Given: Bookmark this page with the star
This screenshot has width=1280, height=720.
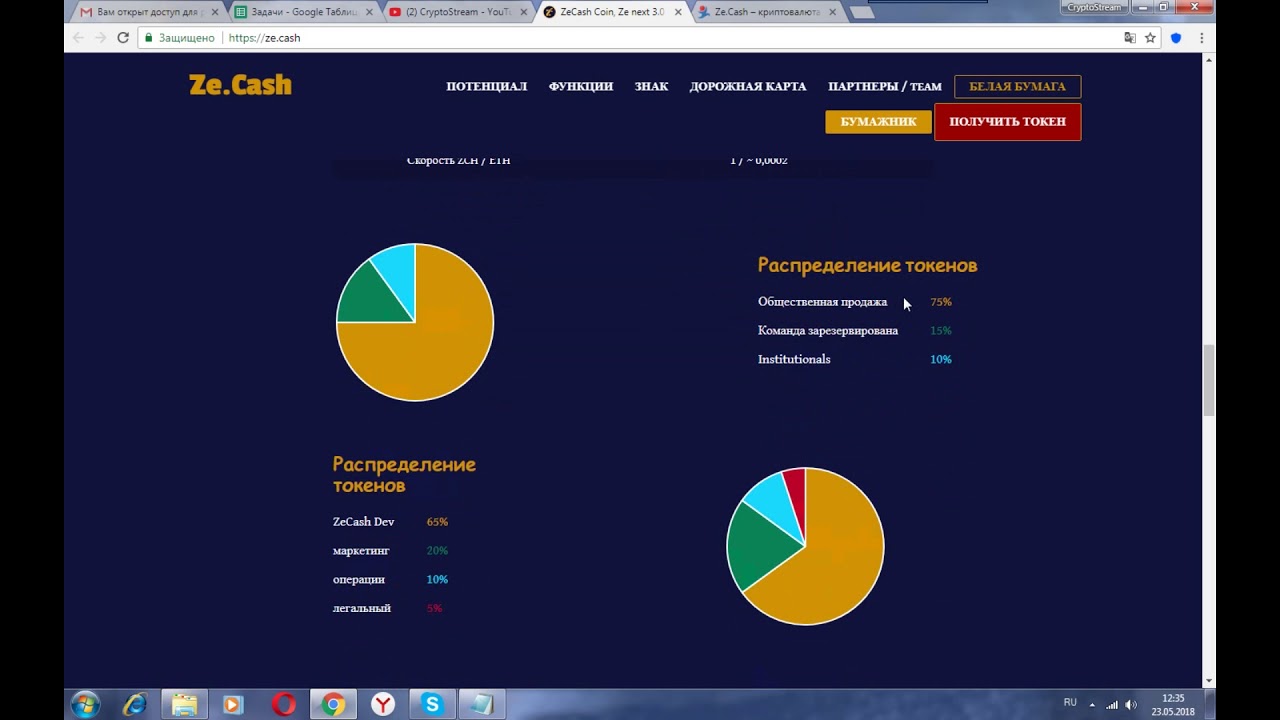Looking at the screenshot, I should click(x=1150, y=38).
